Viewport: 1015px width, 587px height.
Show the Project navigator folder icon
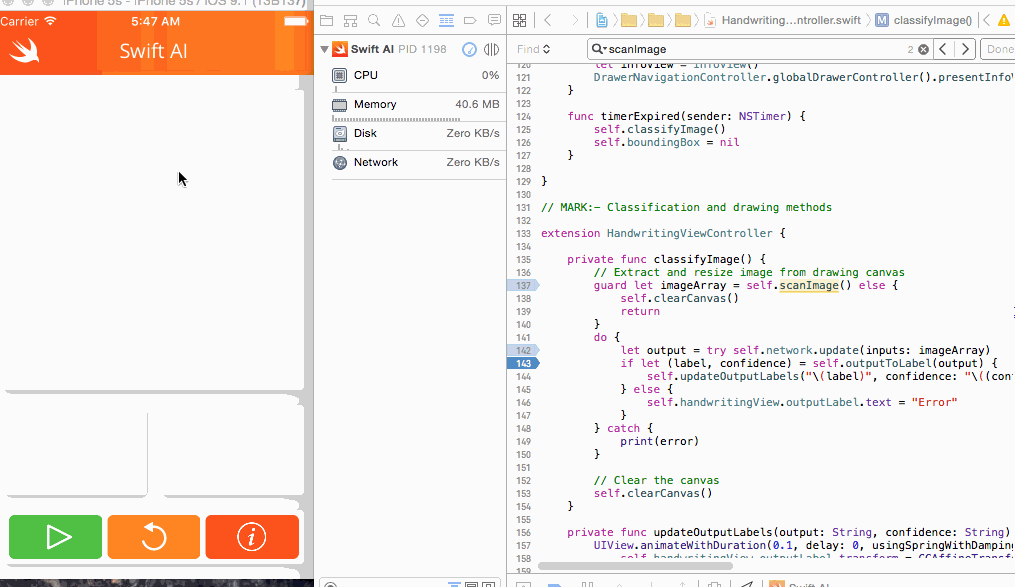(x=326, y=21)
